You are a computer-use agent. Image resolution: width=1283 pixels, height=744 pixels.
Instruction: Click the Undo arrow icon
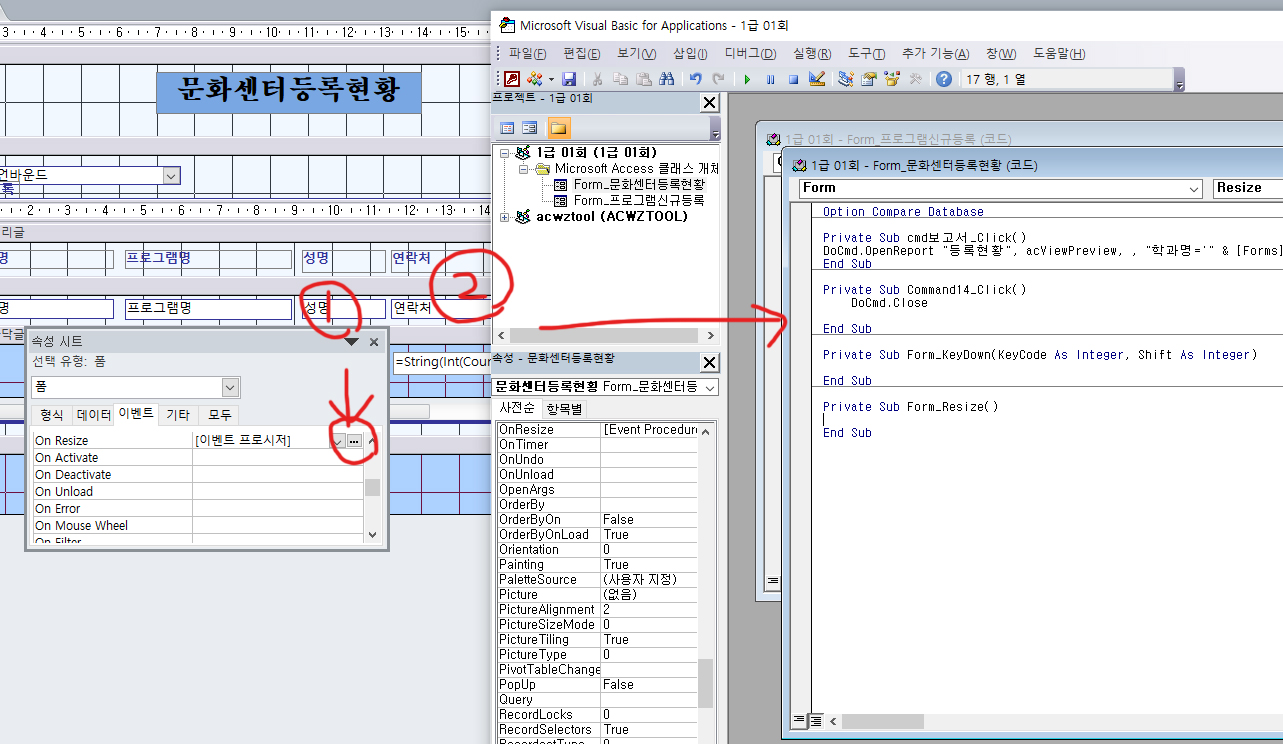696,79
